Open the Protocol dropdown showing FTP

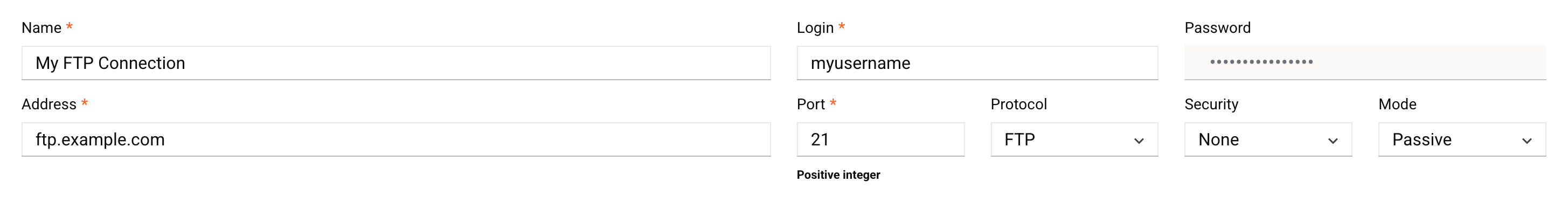pos(1074,139)
